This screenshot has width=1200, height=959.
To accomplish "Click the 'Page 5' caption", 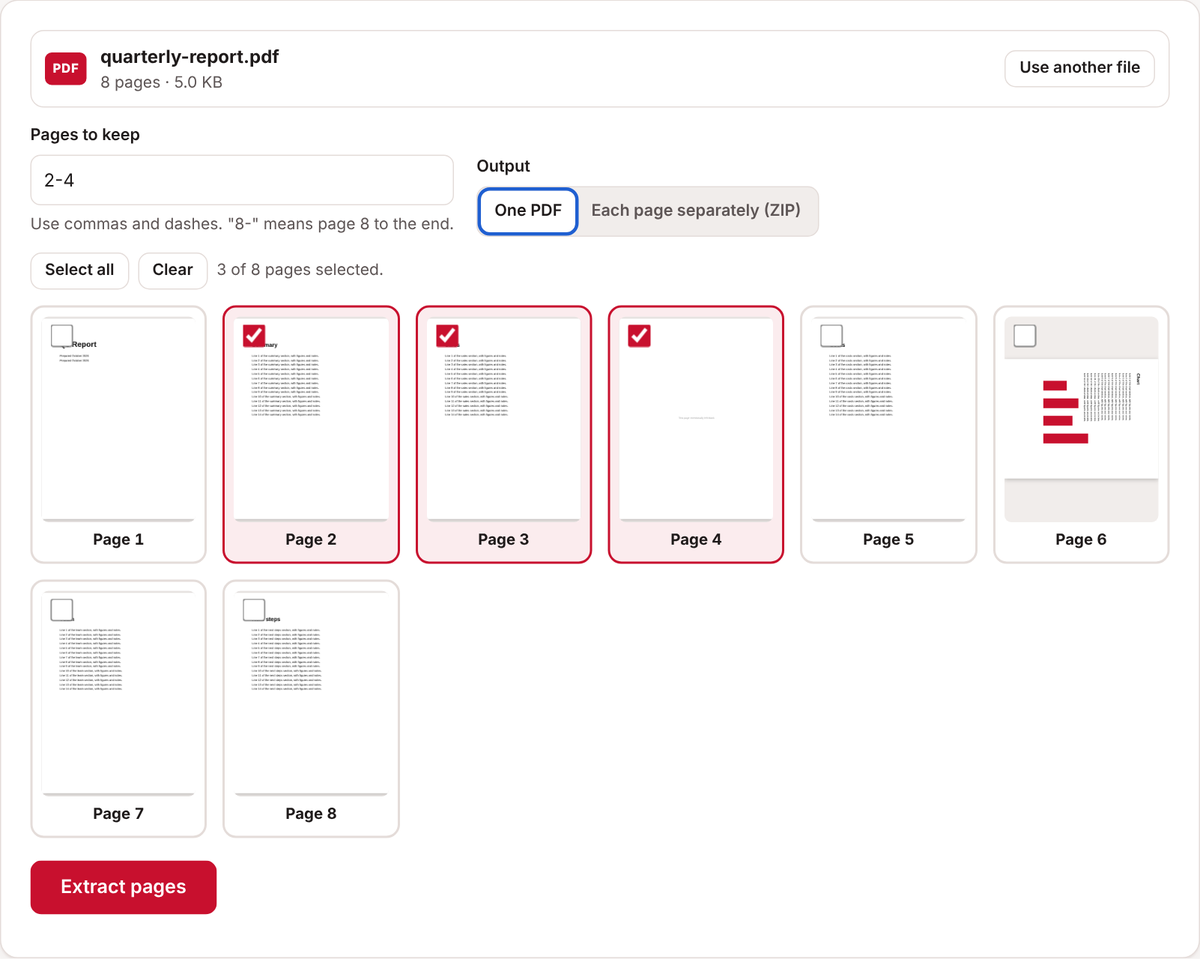I will 889,539.
